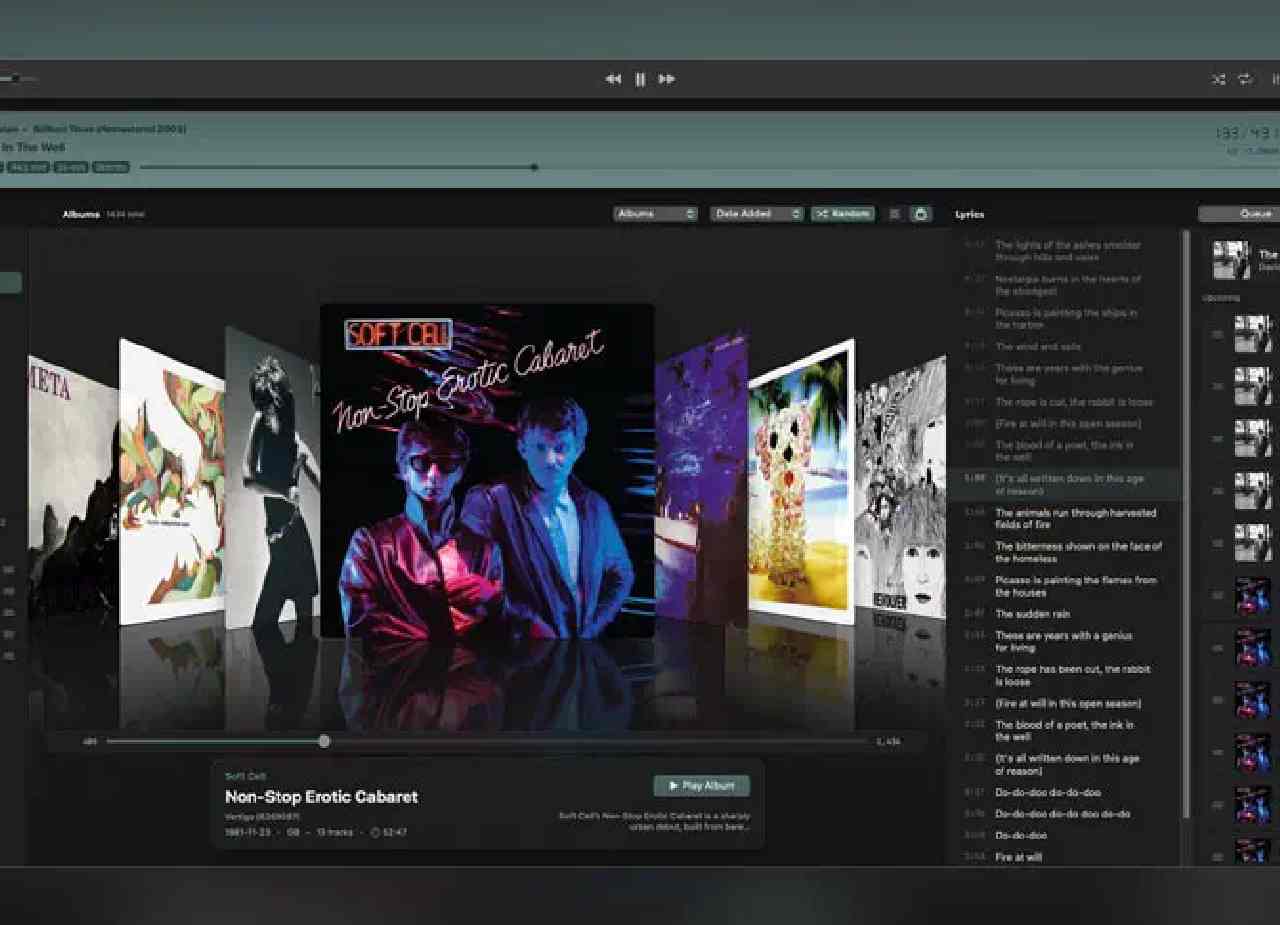Open the Lyrics panel tab
This screenshot has height=925, width=1280.
(x=970, y=214)
